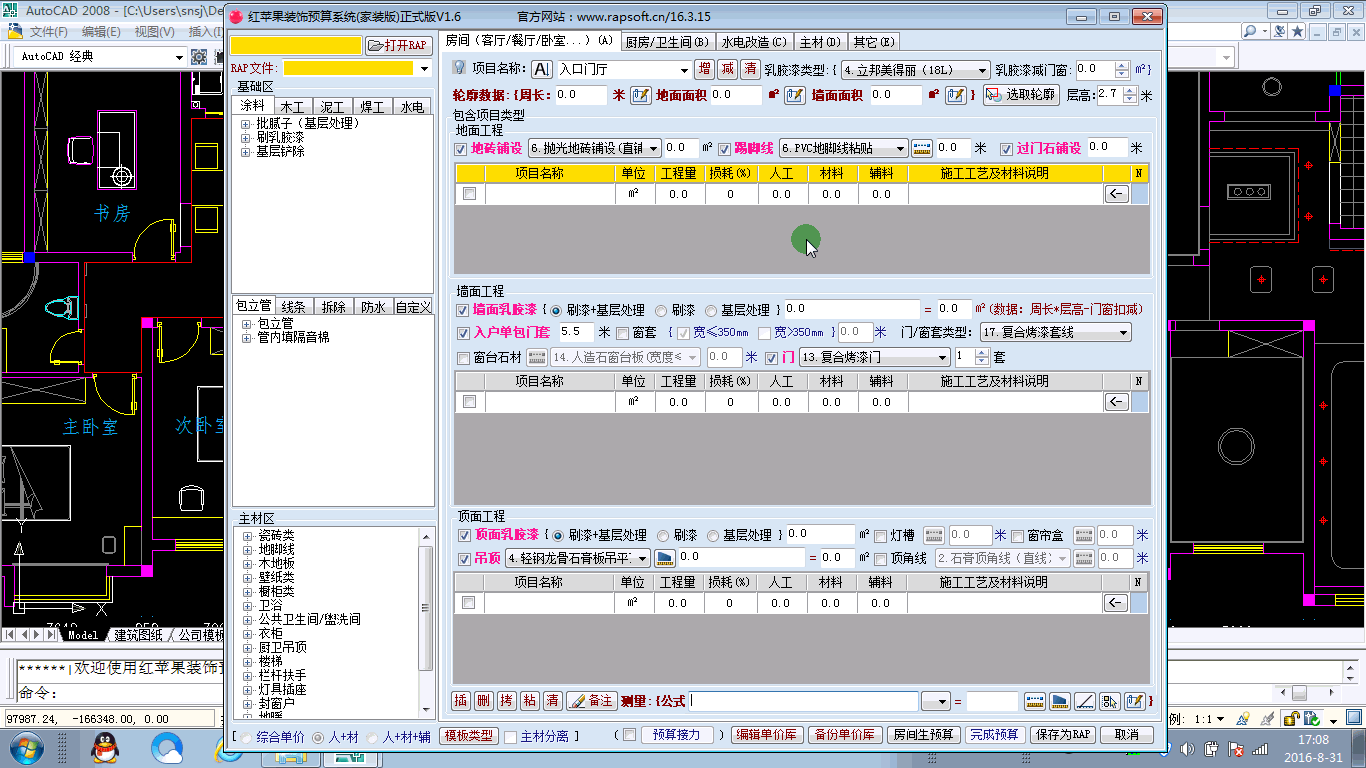Image resolution: width=1366 pixels, height=768 pixels.
Task: Switch to the 木工 tab
Action: [292, 107]
